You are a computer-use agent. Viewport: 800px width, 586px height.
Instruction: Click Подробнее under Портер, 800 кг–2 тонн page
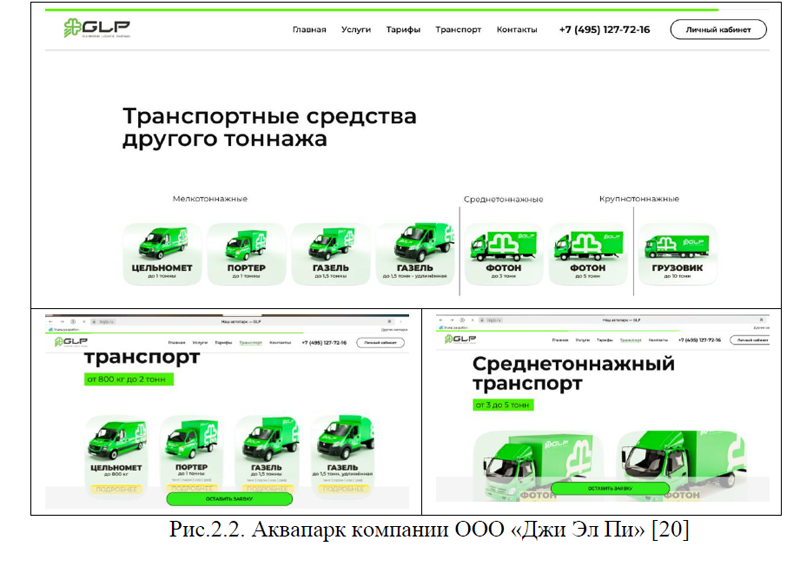191,489
